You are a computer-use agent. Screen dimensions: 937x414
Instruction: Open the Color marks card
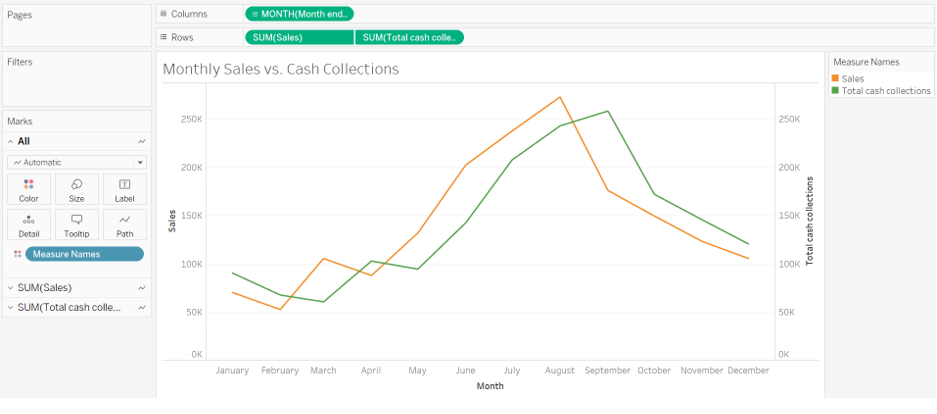tap(28, 189)
